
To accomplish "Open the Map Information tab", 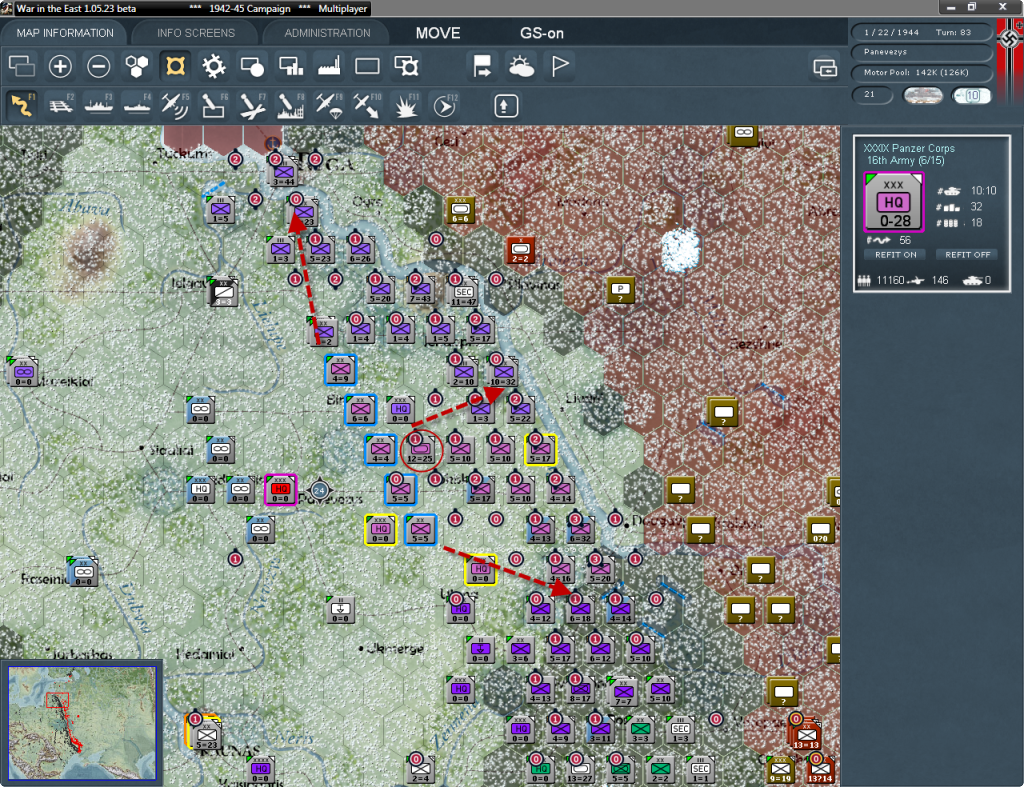I will tap(65, 33).
